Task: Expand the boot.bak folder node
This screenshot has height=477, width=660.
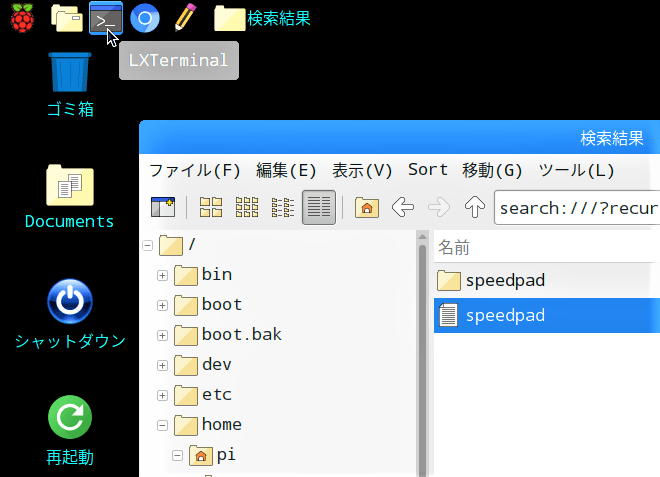Action: (162, 335)
